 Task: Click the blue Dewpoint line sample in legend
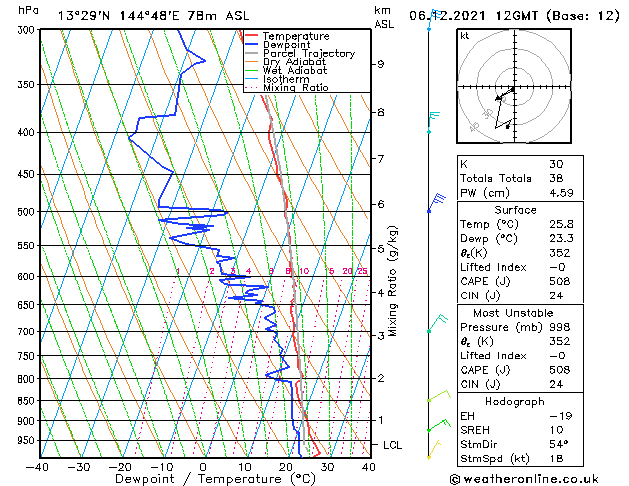coord(251,45)
